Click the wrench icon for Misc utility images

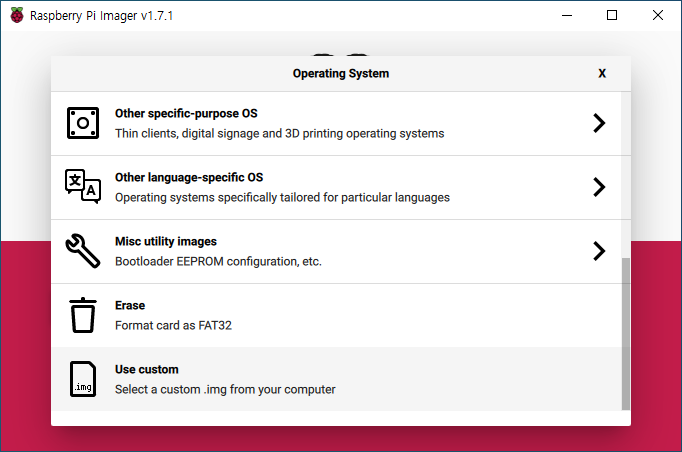point(83,251)
